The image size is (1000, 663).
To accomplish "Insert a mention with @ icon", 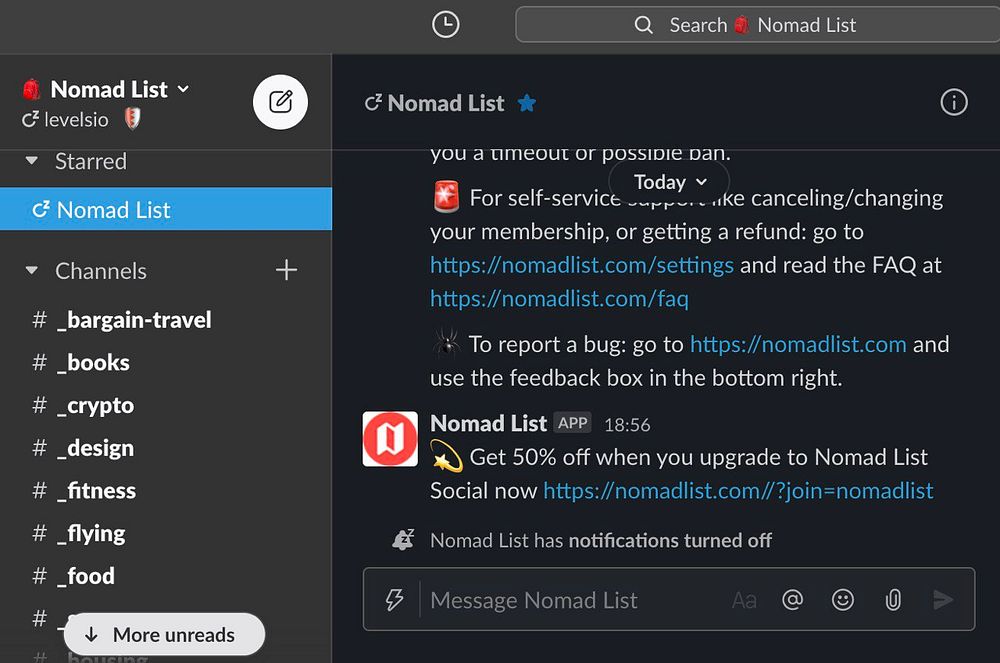I will [x=792, y=599].
